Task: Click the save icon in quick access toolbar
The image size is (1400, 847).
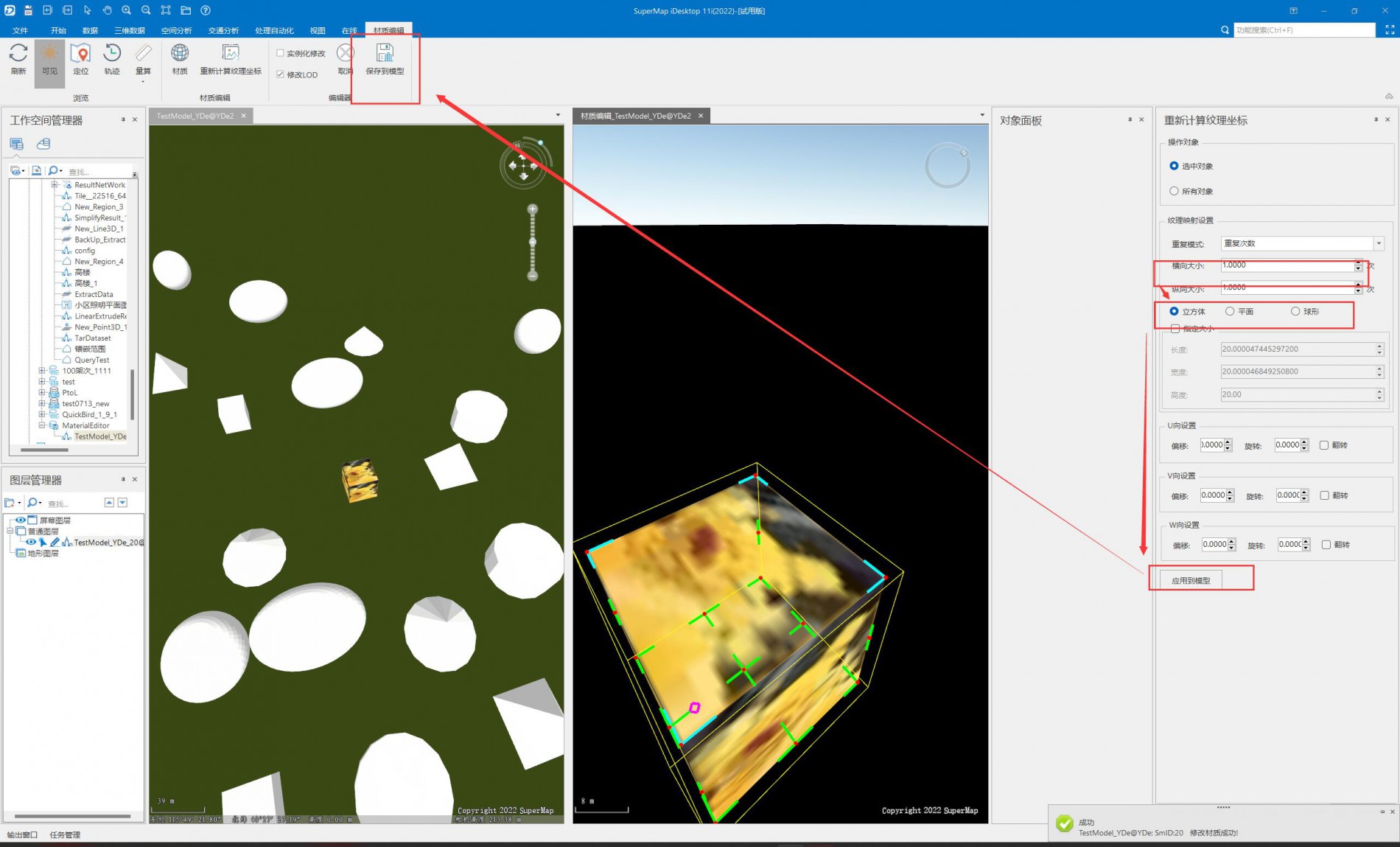Action: pos(28,10)
